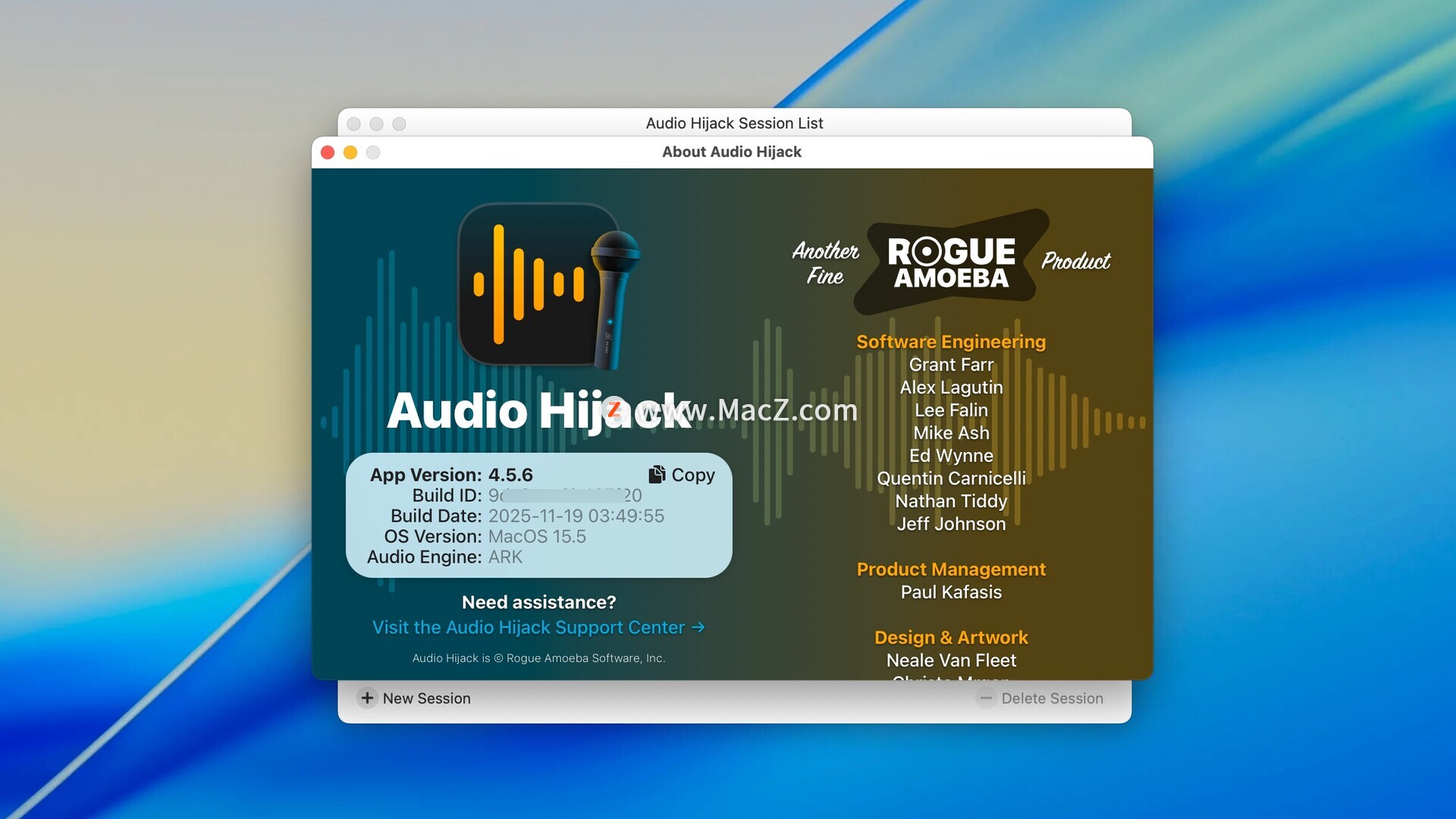
Task: Click the Rogue Amoeba copyright notice
Action: [538, 658]
